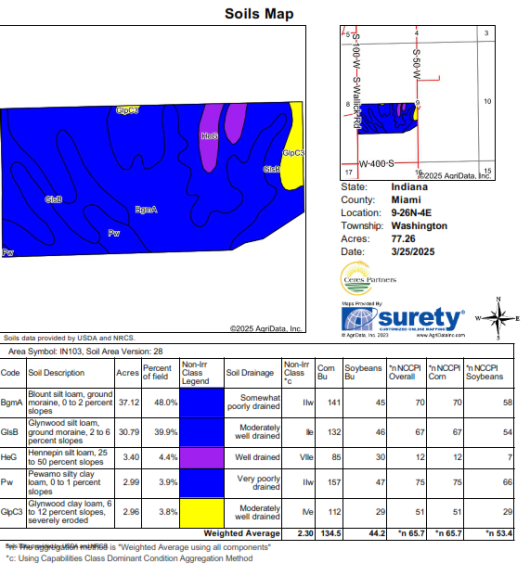
Task: Click the Pw label in map center
Action: pyautogui.click(x=113, y=233)
